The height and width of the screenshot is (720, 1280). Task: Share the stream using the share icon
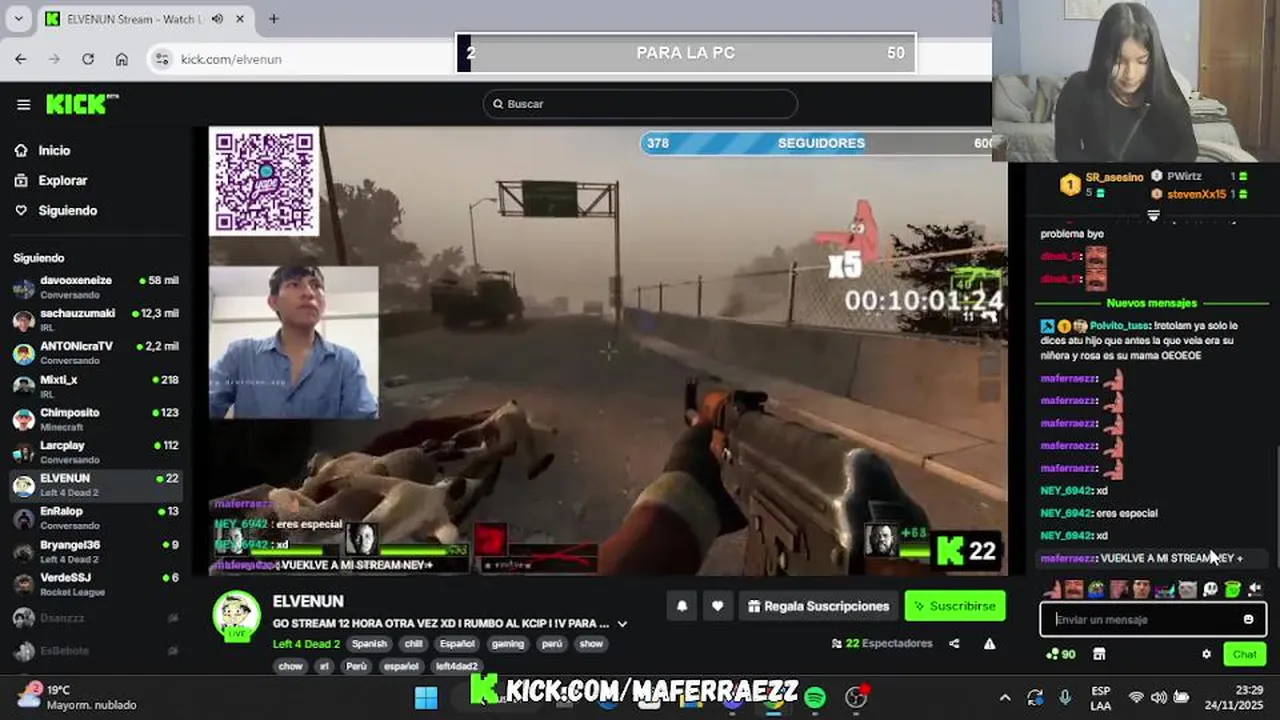coord(954,644)
